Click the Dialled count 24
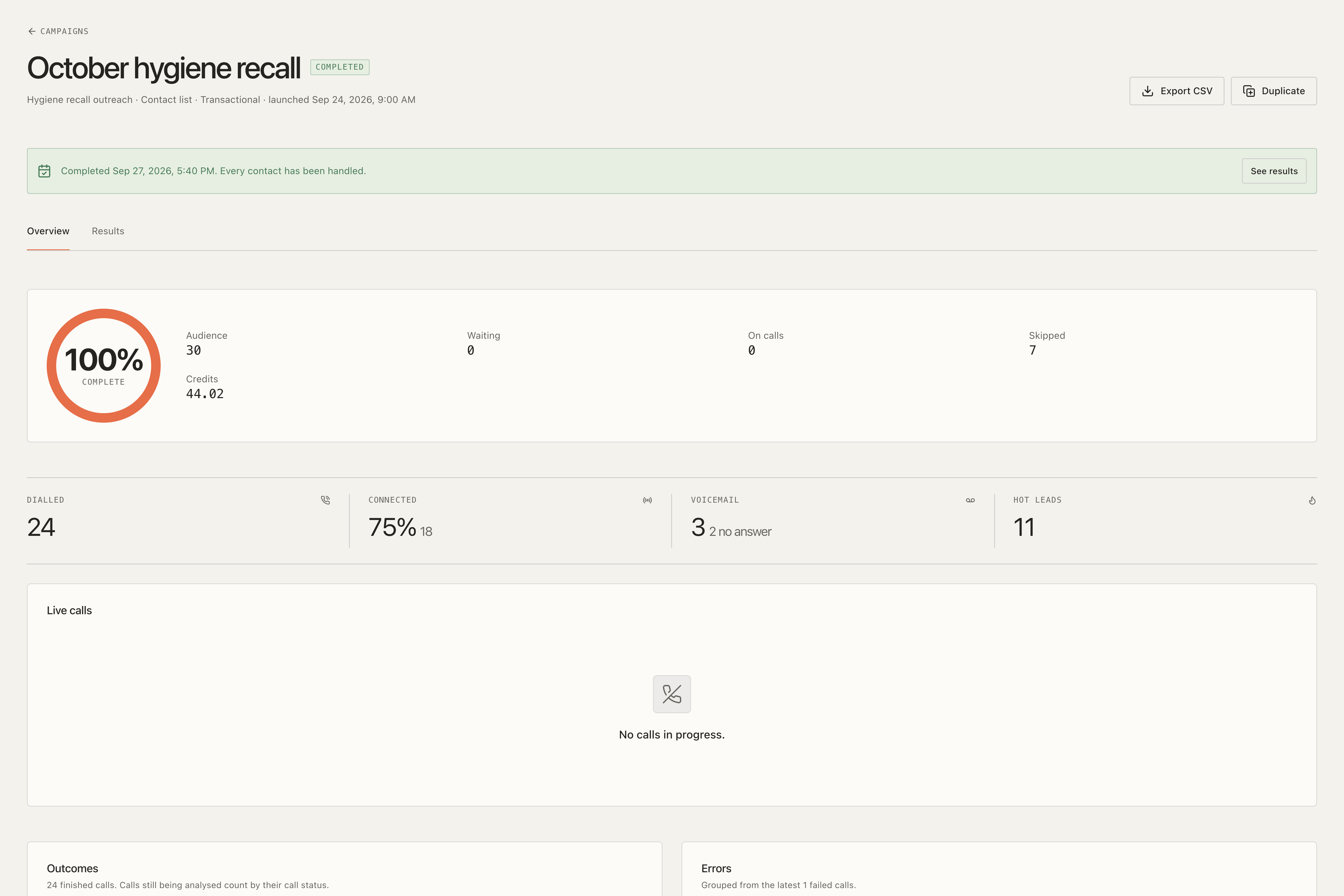 pyautogui.click(x=41, y=527)
